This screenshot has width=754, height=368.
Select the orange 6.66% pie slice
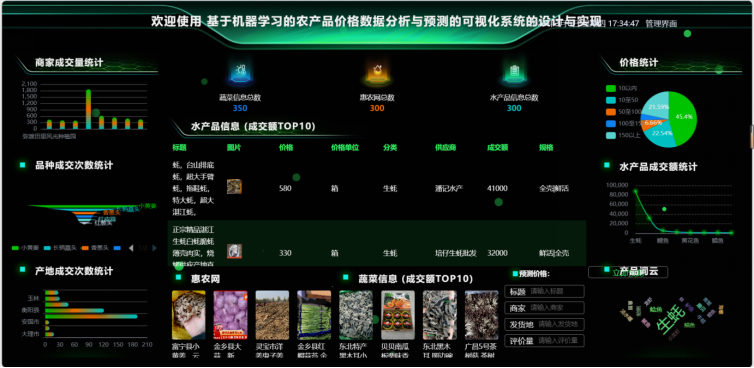[x=653, y=123]
